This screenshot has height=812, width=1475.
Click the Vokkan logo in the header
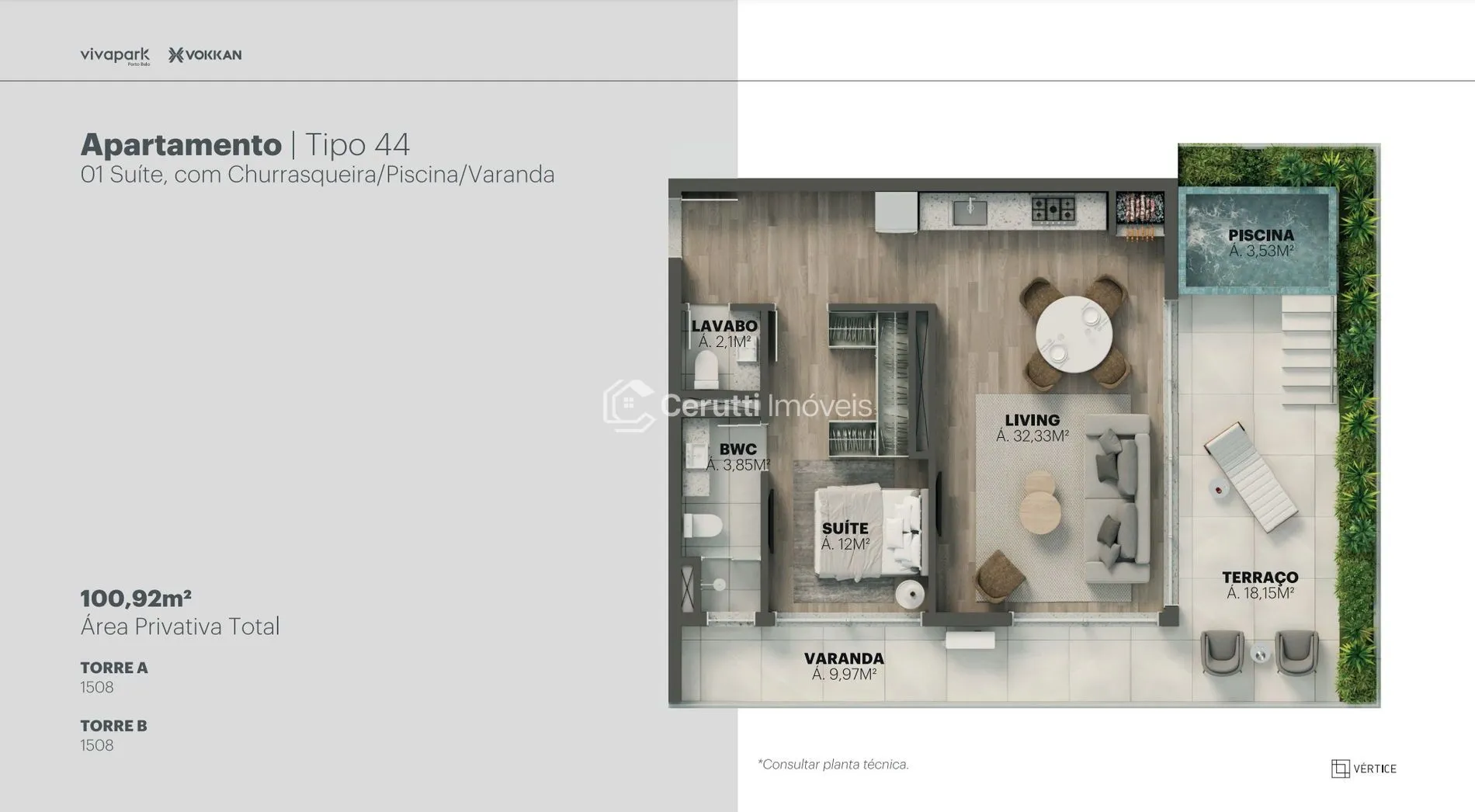coord(205,55)
